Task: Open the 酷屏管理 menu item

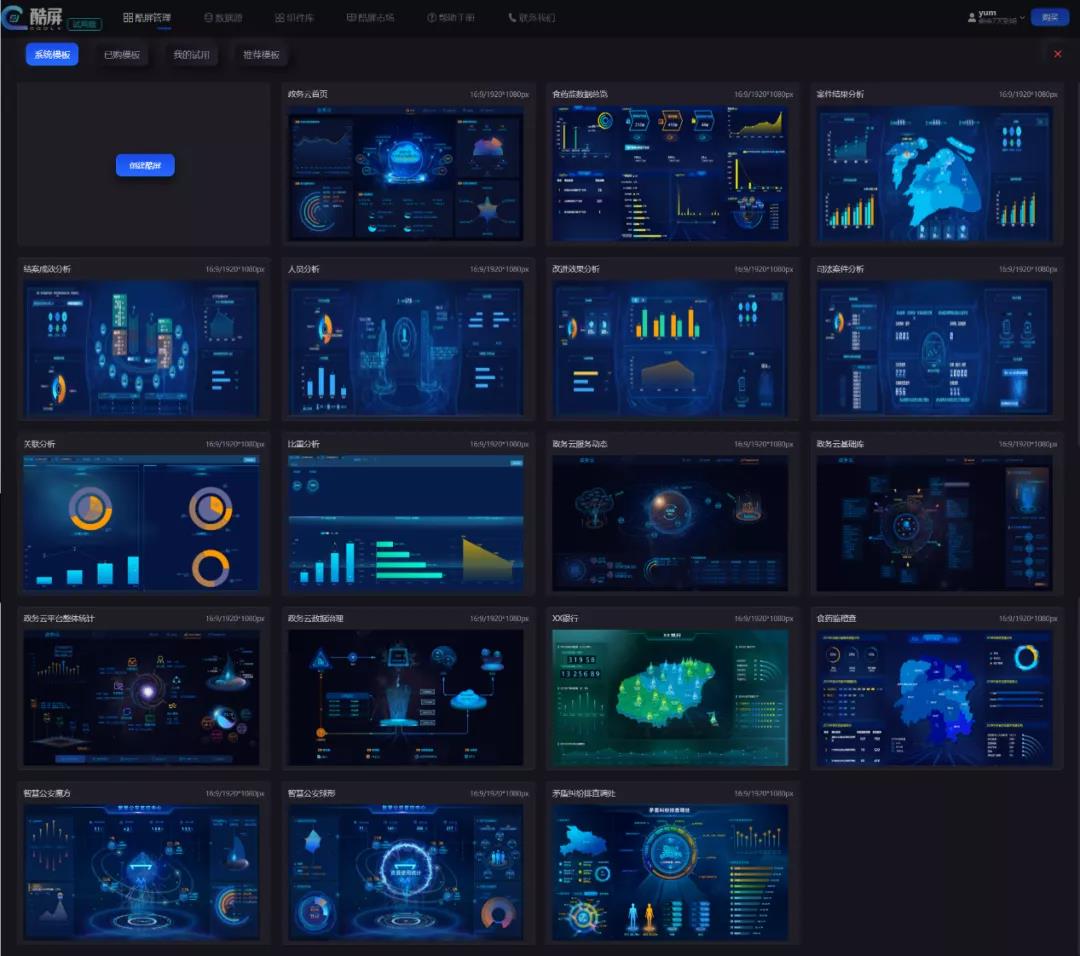Action: 147,18
